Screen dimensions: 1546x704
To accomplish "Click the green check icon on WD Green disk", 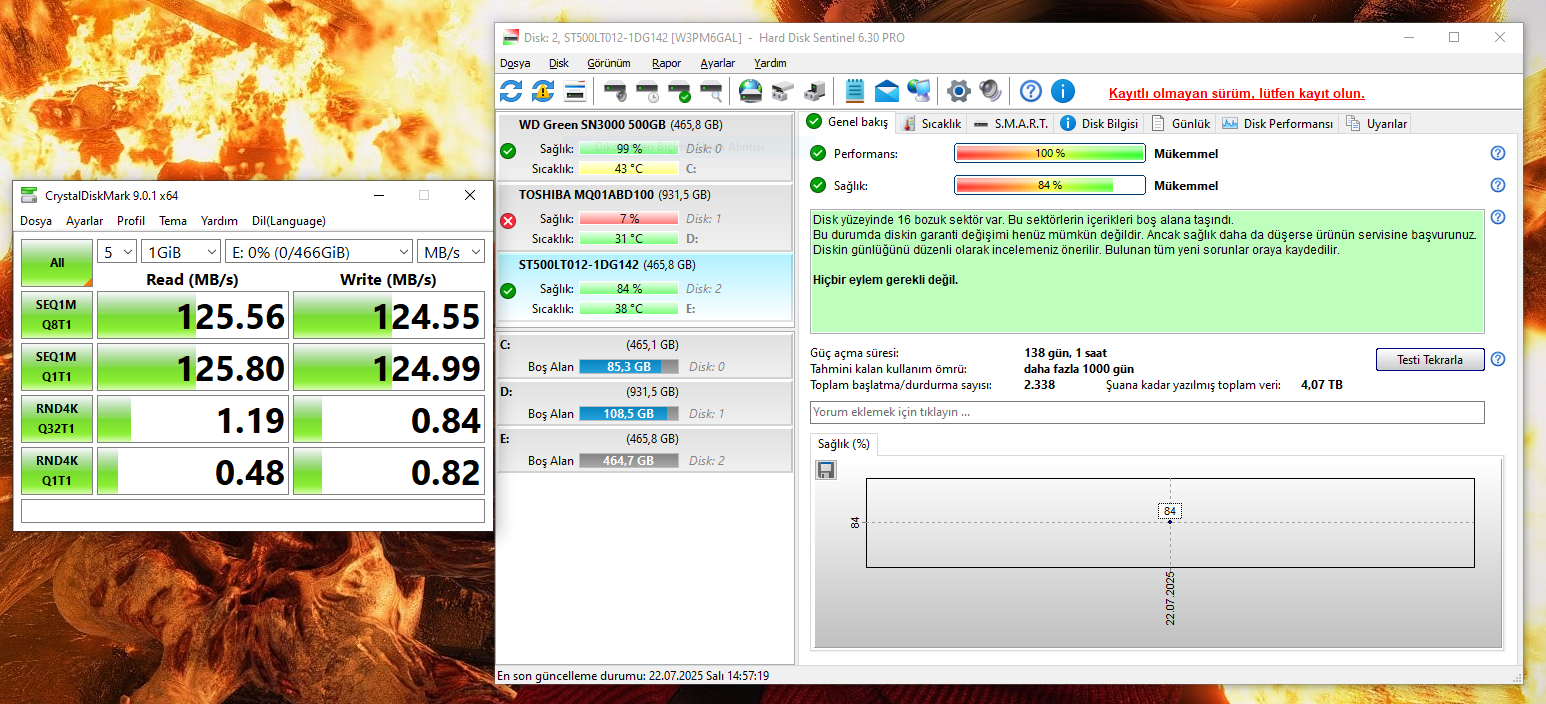I will pyautogui.click(x=508, y=151).
